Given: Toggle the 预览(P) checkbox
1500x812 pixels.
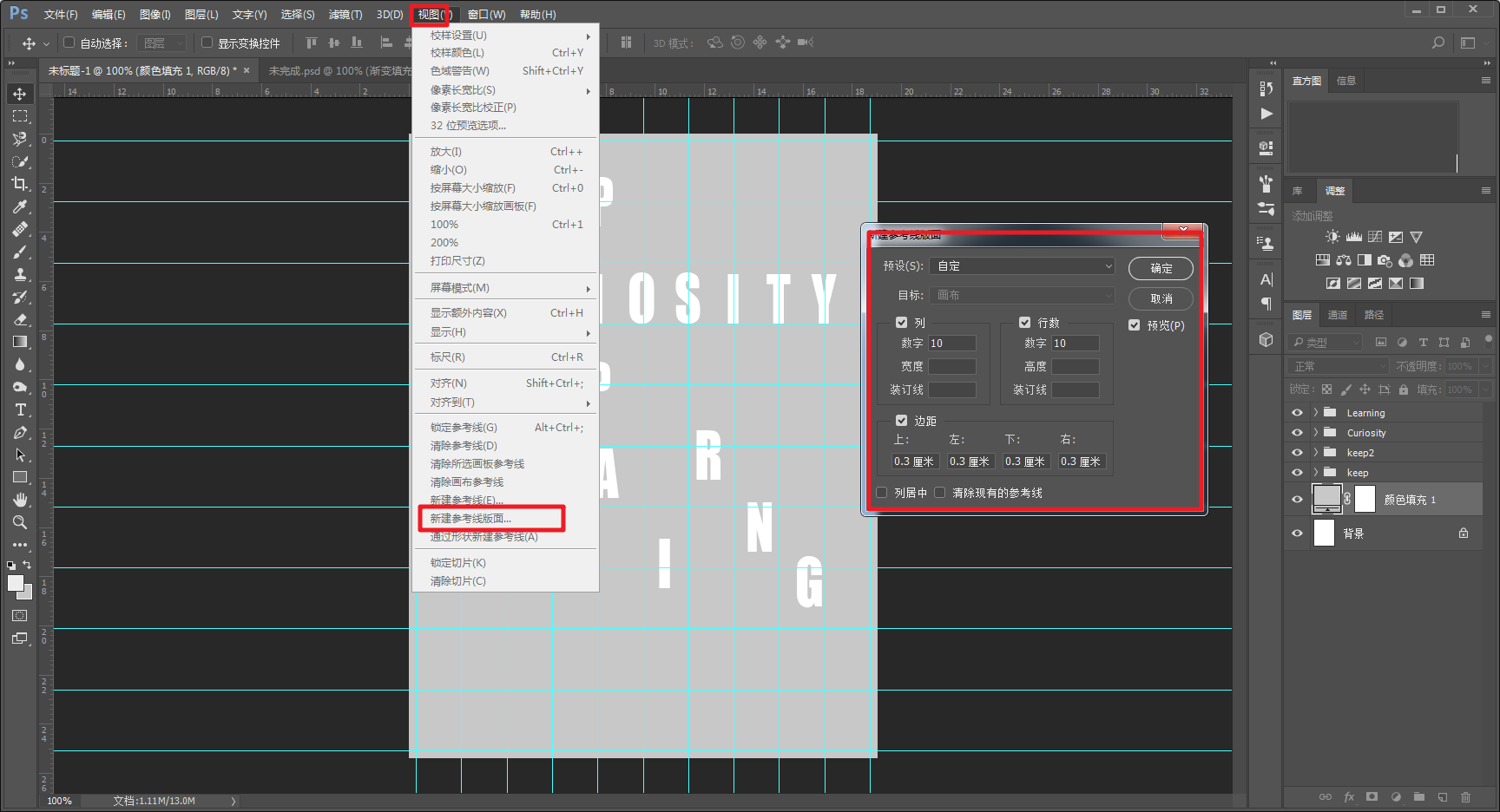Looking at the screenshot, I should coord(1134,325).
